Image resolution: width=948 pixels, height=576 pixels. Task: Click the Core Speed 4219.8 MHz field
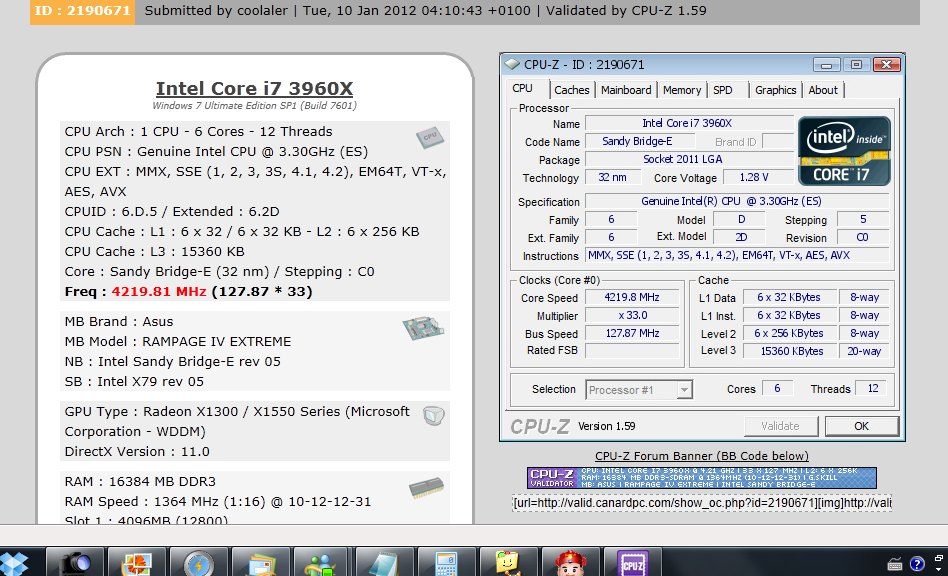[632, 297]
